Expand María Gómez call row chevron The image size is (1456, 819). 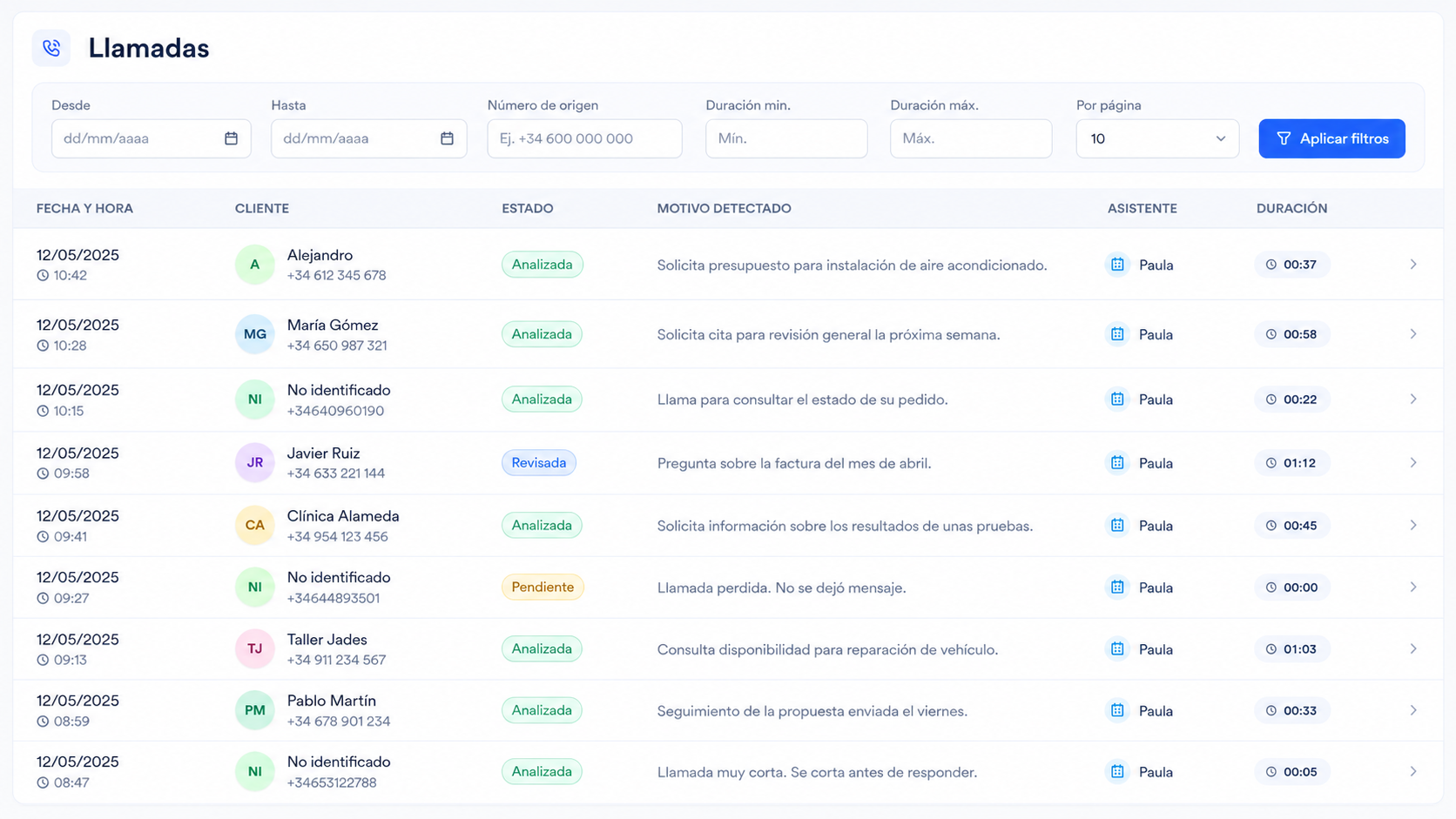(x=1413, y=334)
